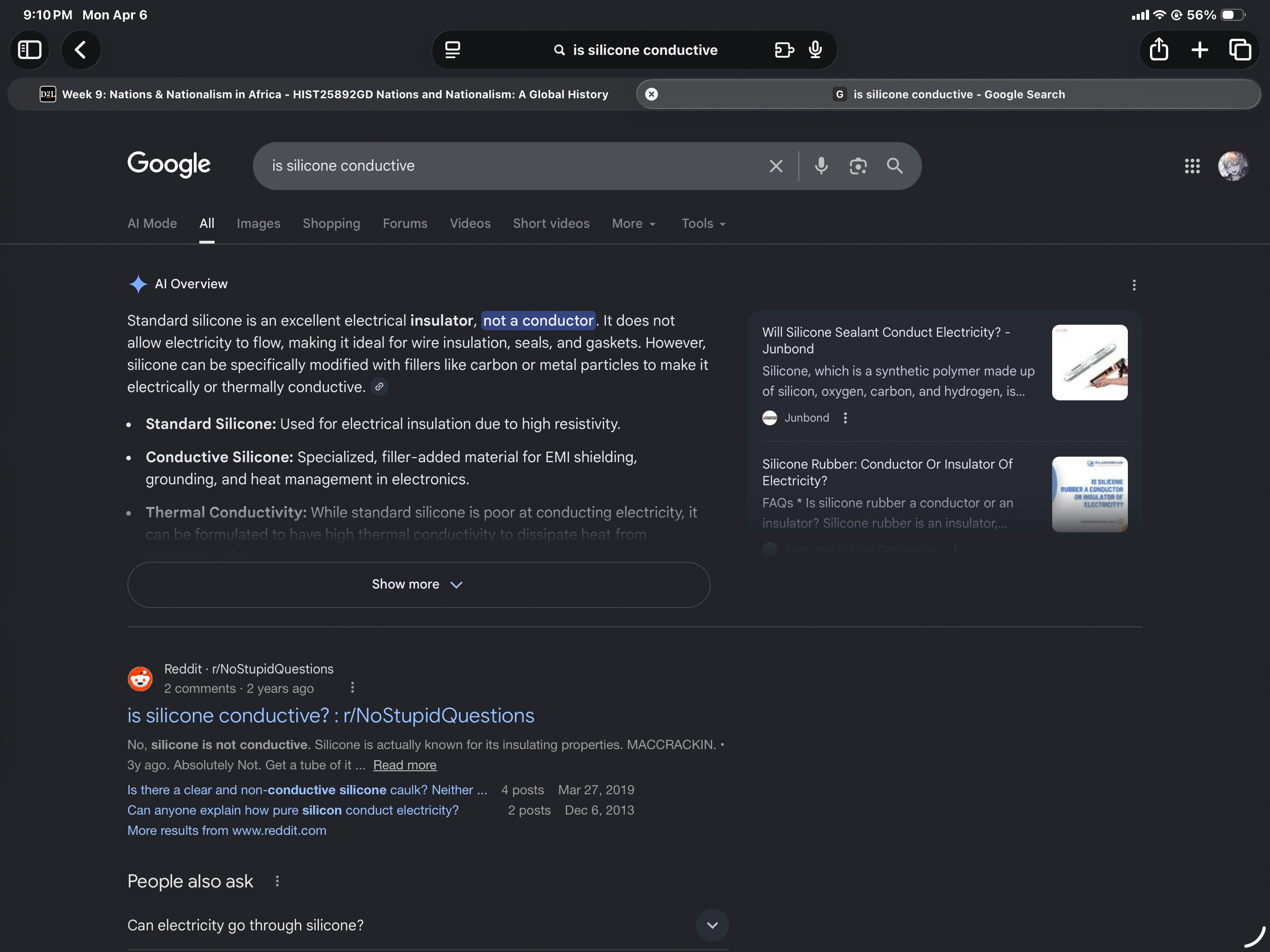Switch to AI Mode tab
The image size is (1270, 952).
[x=152, y=223]
